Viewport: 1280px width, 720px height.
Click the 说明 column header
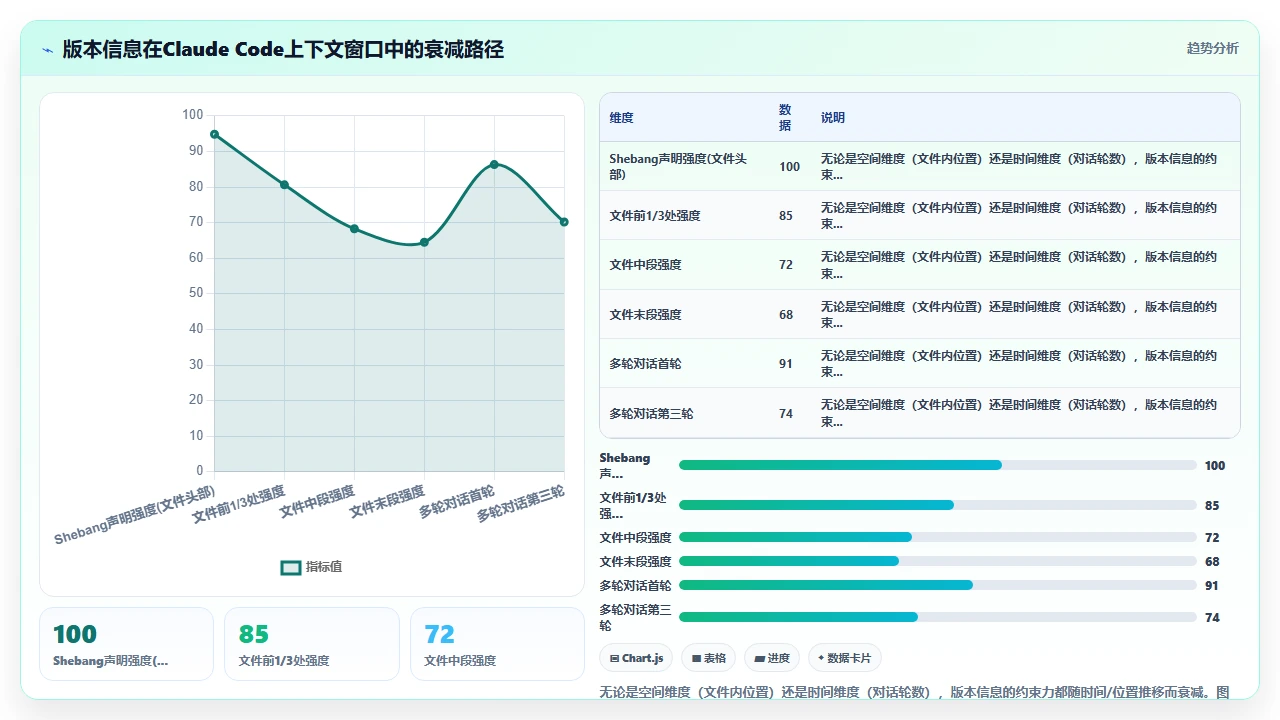click(833, 118)
